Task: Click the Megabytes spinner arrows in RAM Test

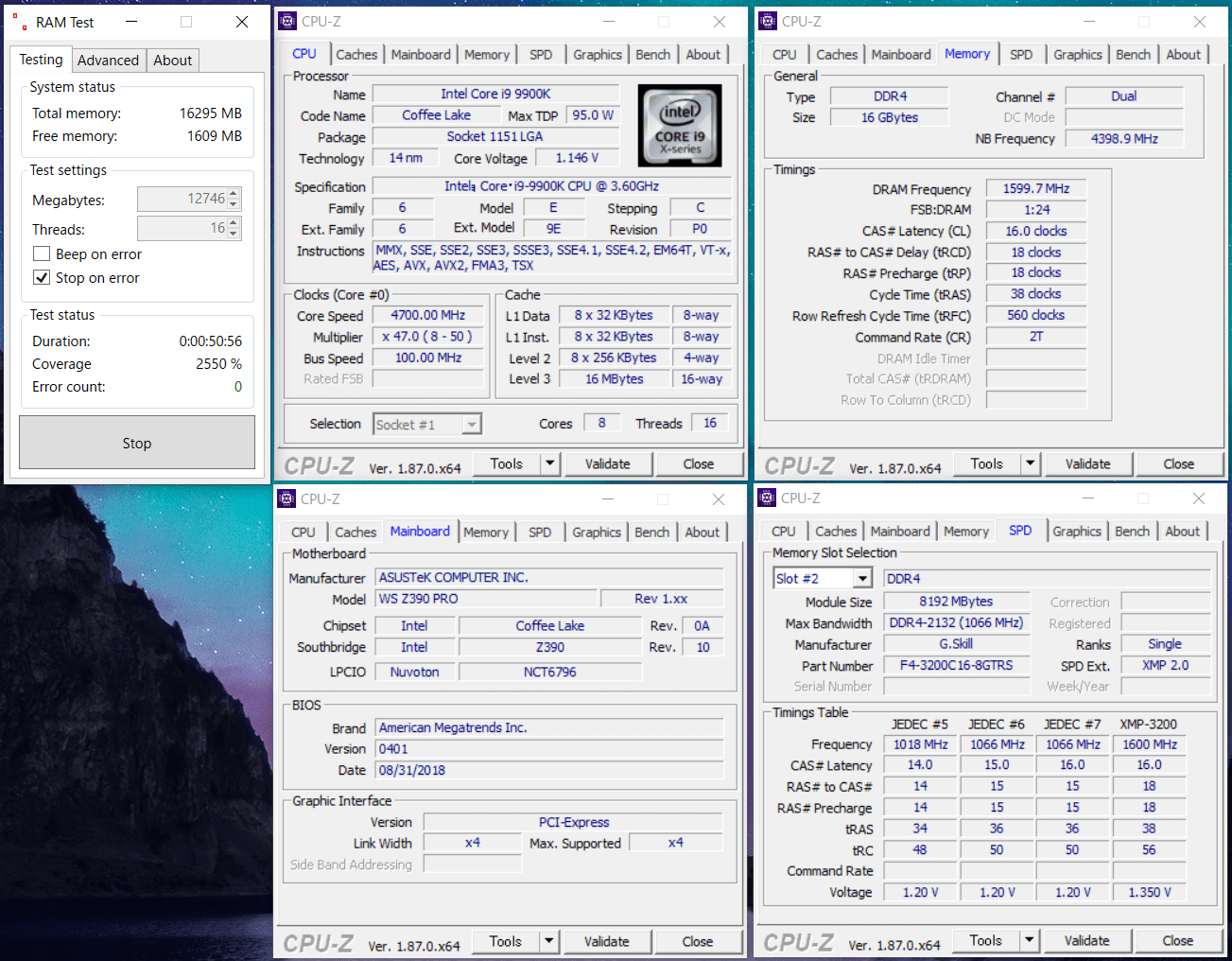Action: pos(234,199)
